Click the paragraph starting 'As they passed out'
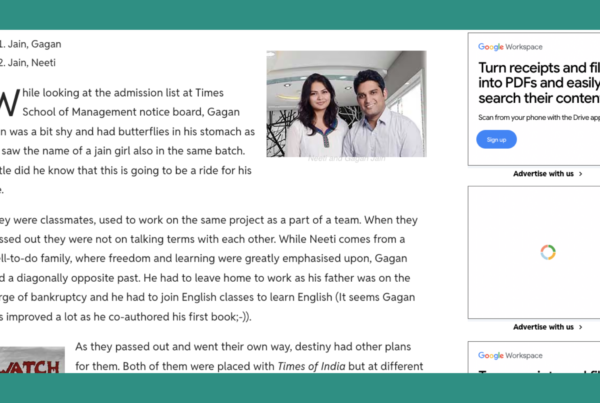 pos(249,348)
